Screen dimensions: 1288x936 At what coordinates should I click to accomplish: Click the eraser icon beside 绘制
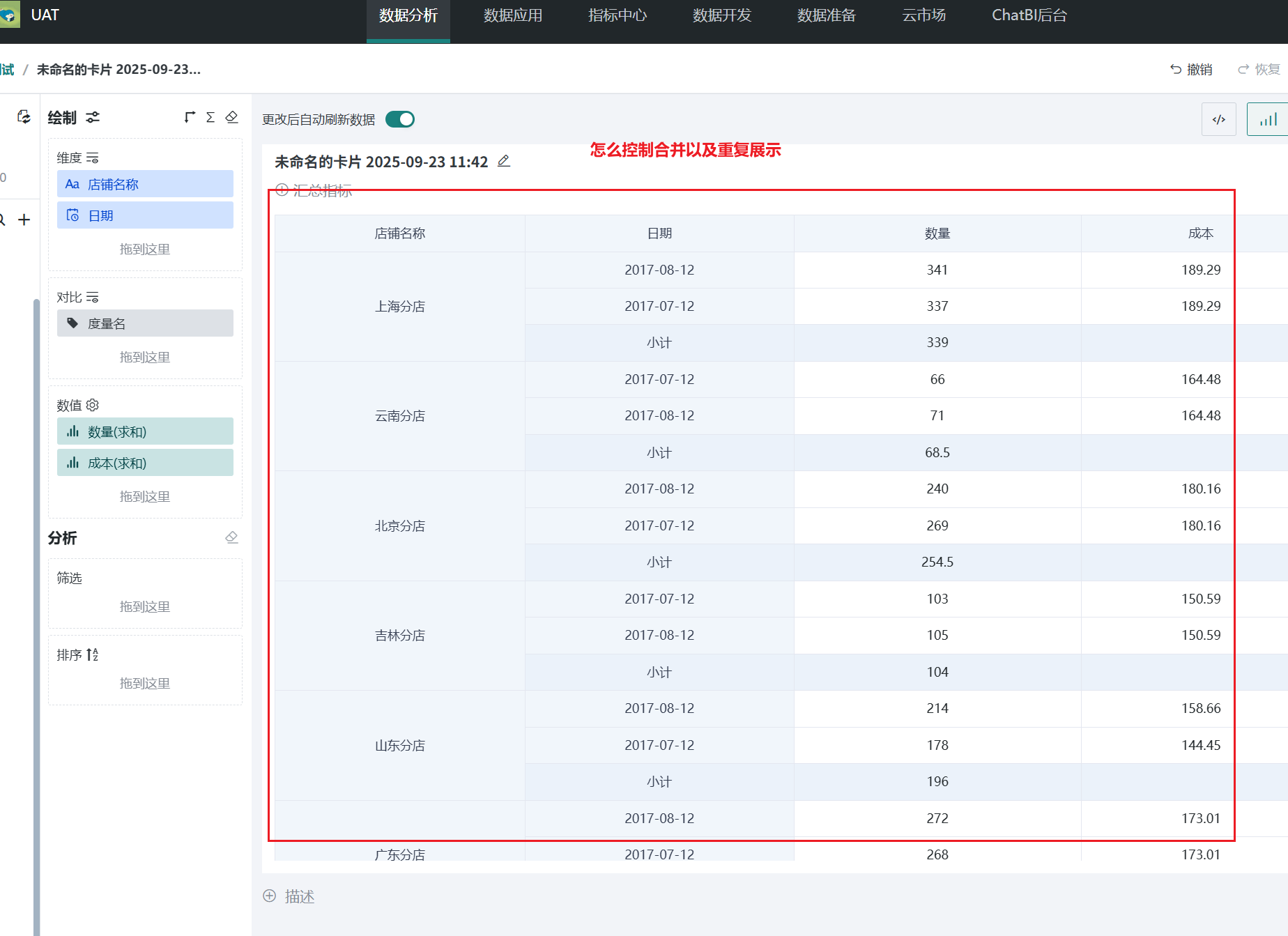(232, 117)
